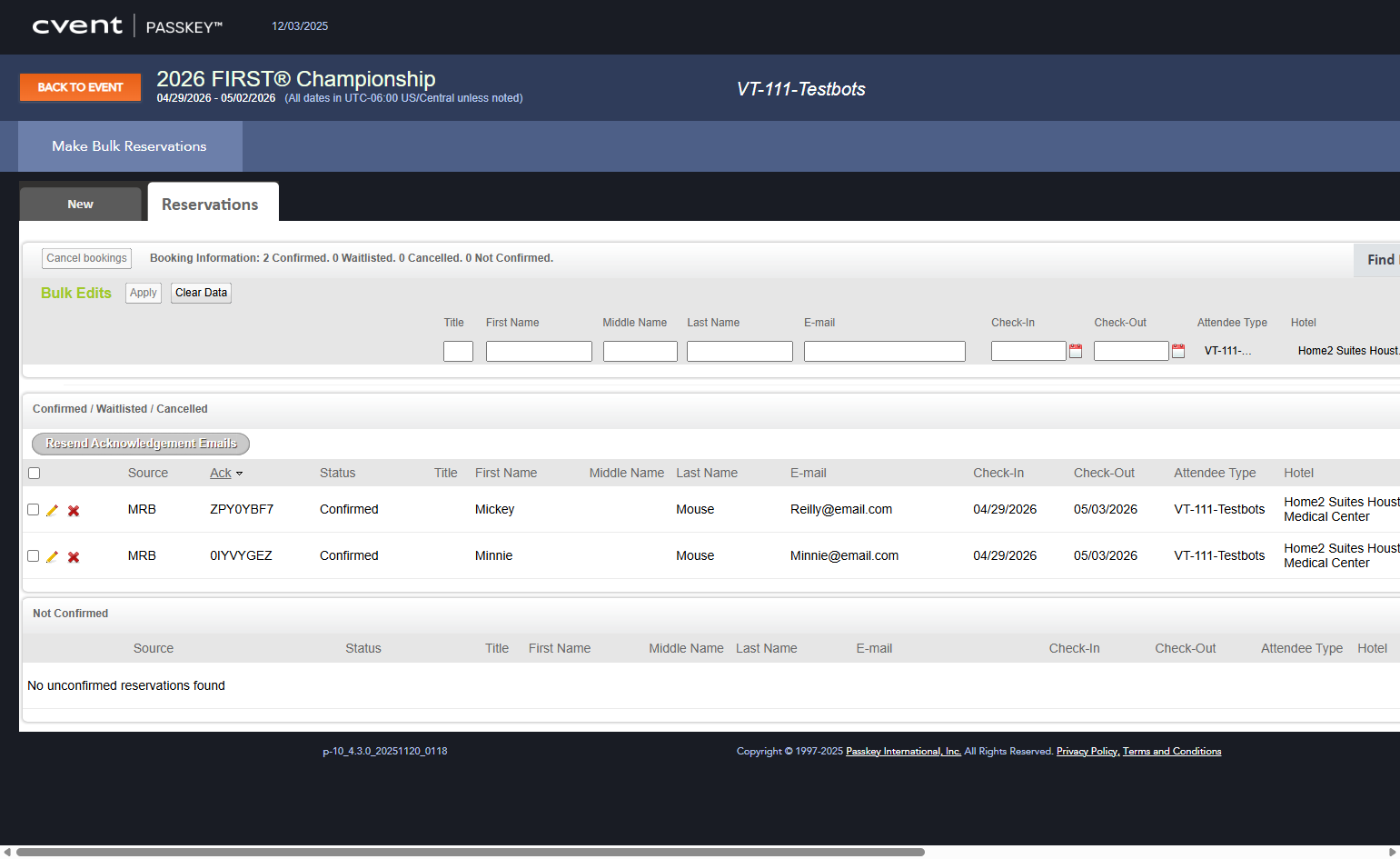Check the Minnie Mouse reservation row
The image size is (1400, 859).
click(34, 556)
